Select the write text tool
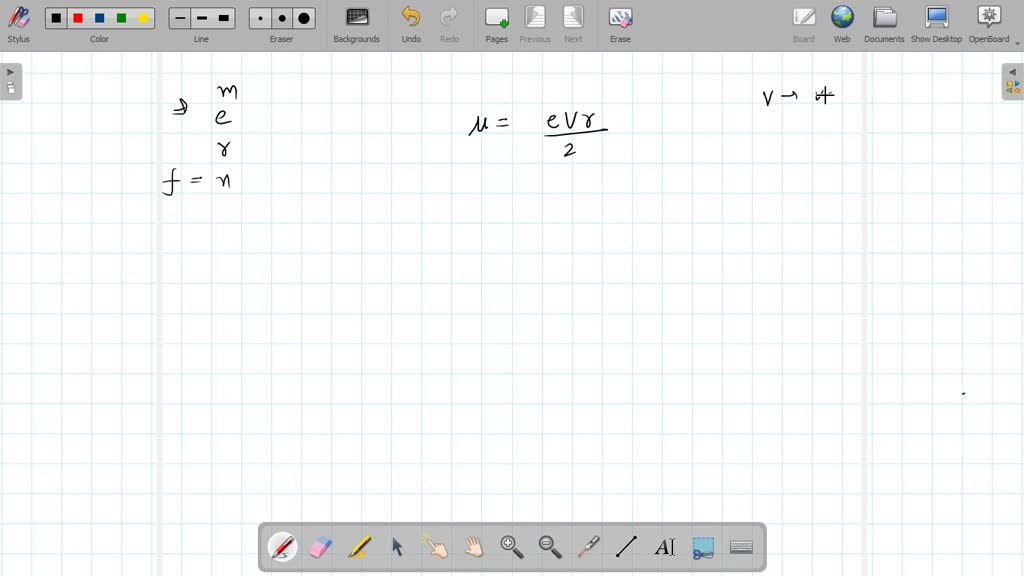Screen dimensions: 1024x576 click(x=665, y=547)
